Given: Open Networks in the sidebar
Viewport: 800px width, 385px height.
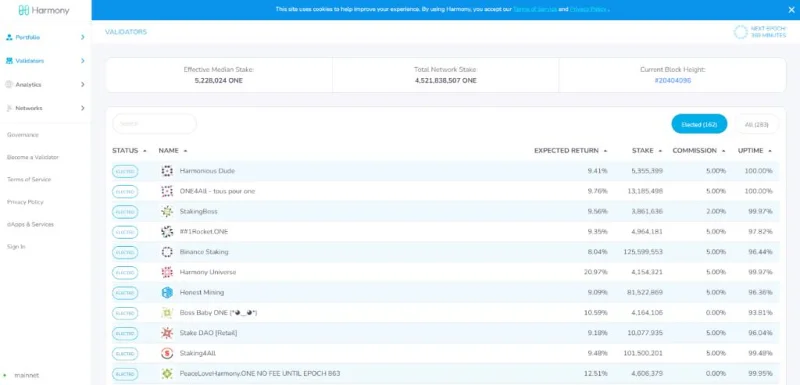Looking at the screenshot, I should click(x=29, y=108).
